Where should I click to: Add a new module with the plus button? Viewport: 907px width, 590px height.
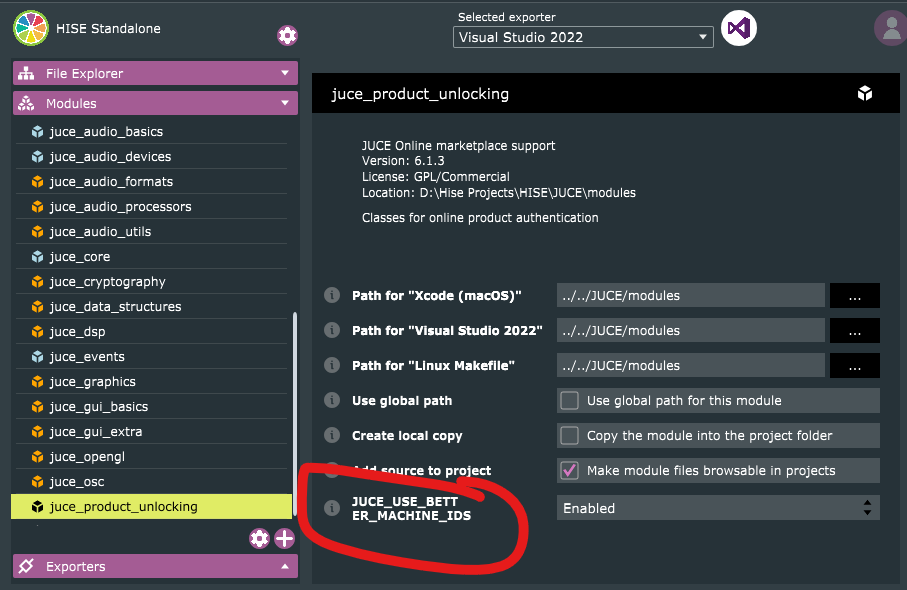point(284,539)
